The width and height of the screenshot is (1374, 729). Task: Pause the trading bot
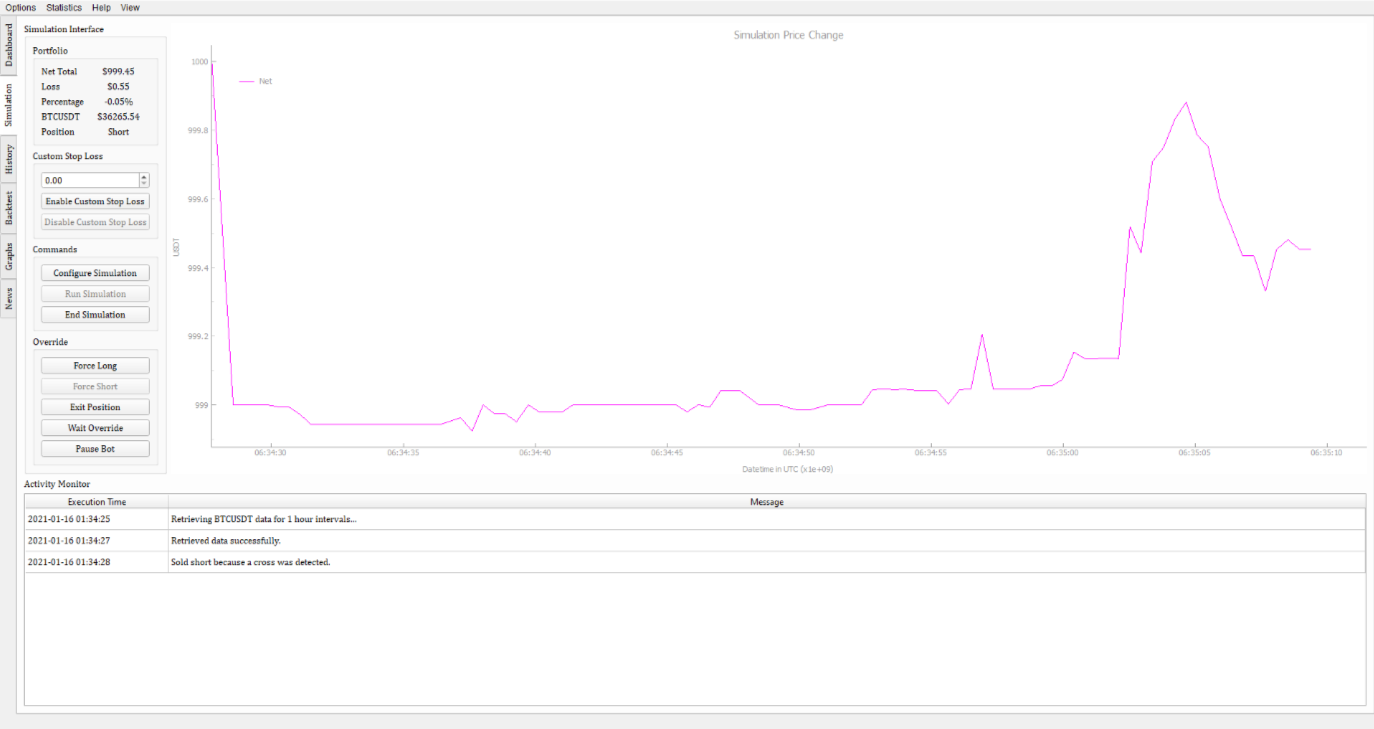click(95, 449)
